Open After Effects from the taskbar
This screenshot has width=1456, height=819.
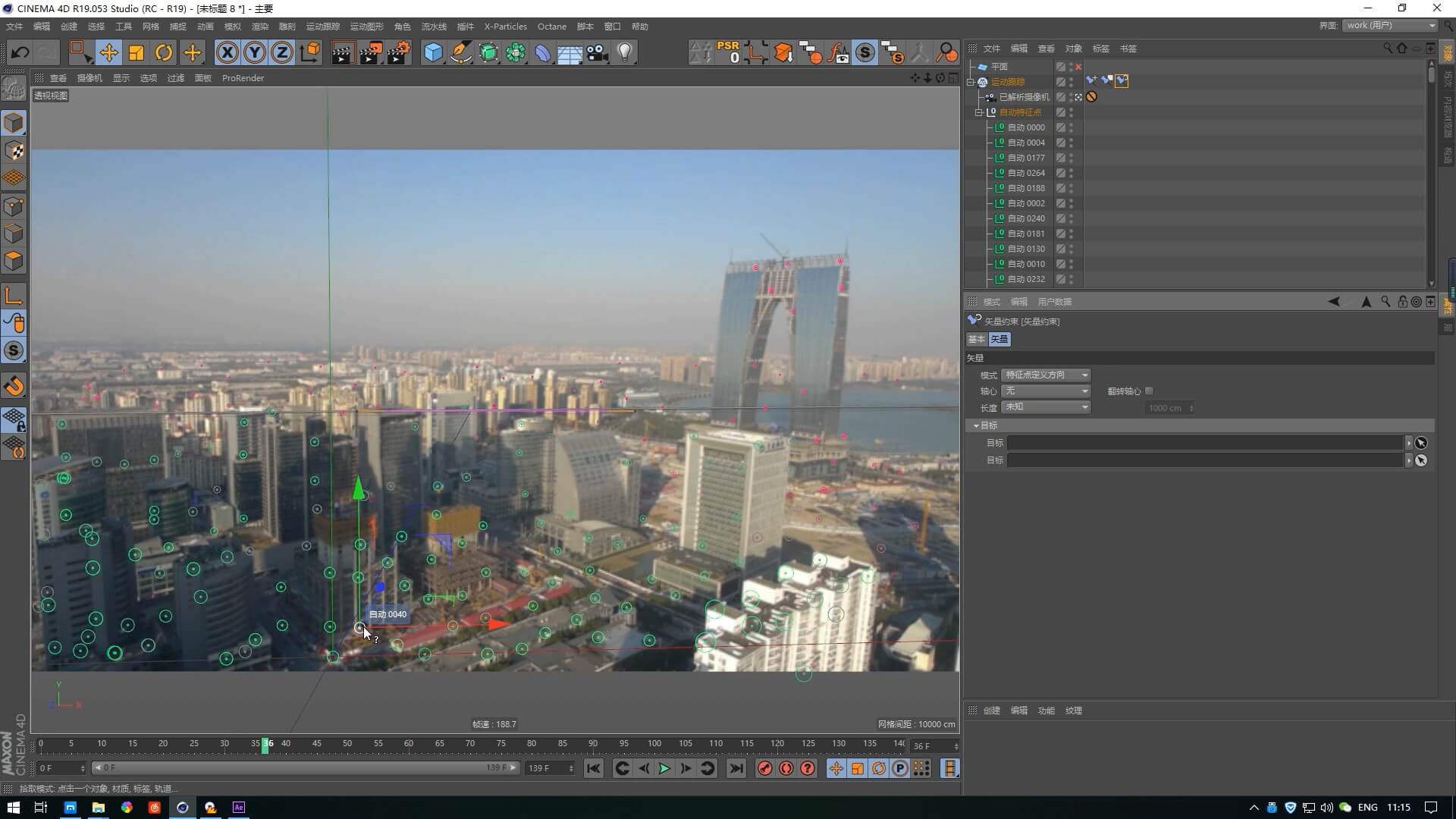click(239, 808)
